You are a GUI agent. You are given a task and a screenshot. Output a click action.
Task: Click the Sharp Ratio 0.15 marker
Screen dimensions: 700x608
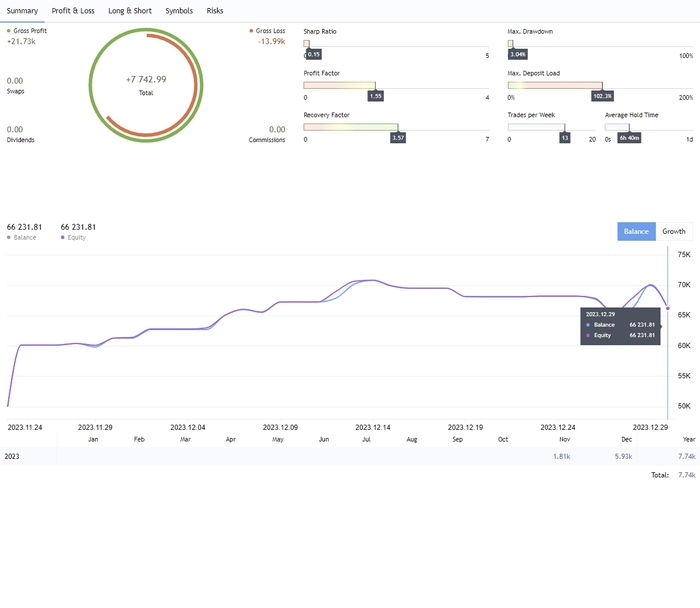313,54
